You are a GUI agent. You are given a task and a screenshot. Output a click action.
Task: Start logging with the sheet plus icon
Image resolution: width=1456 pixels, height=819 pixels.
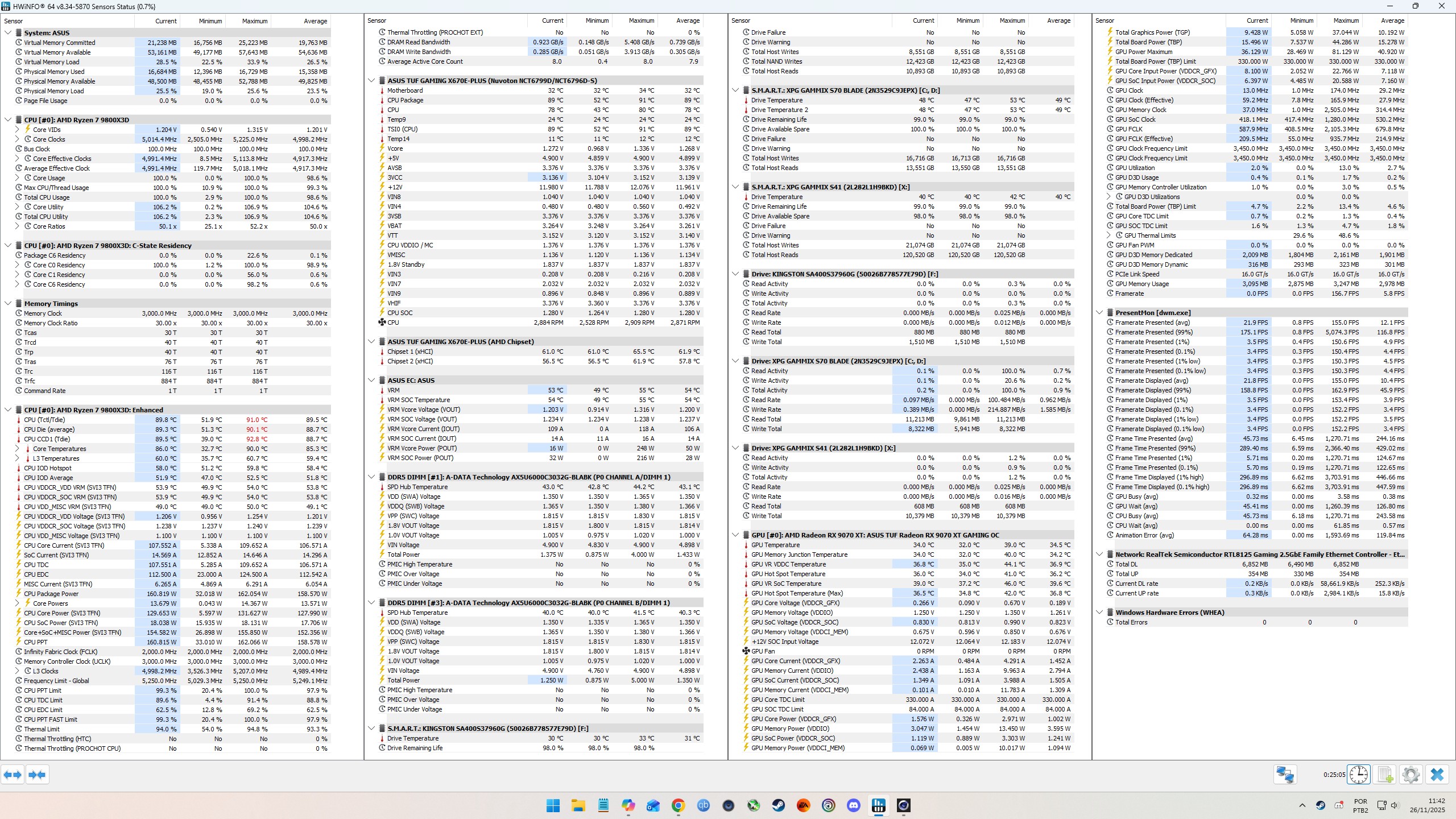(x=1385, y=774)
